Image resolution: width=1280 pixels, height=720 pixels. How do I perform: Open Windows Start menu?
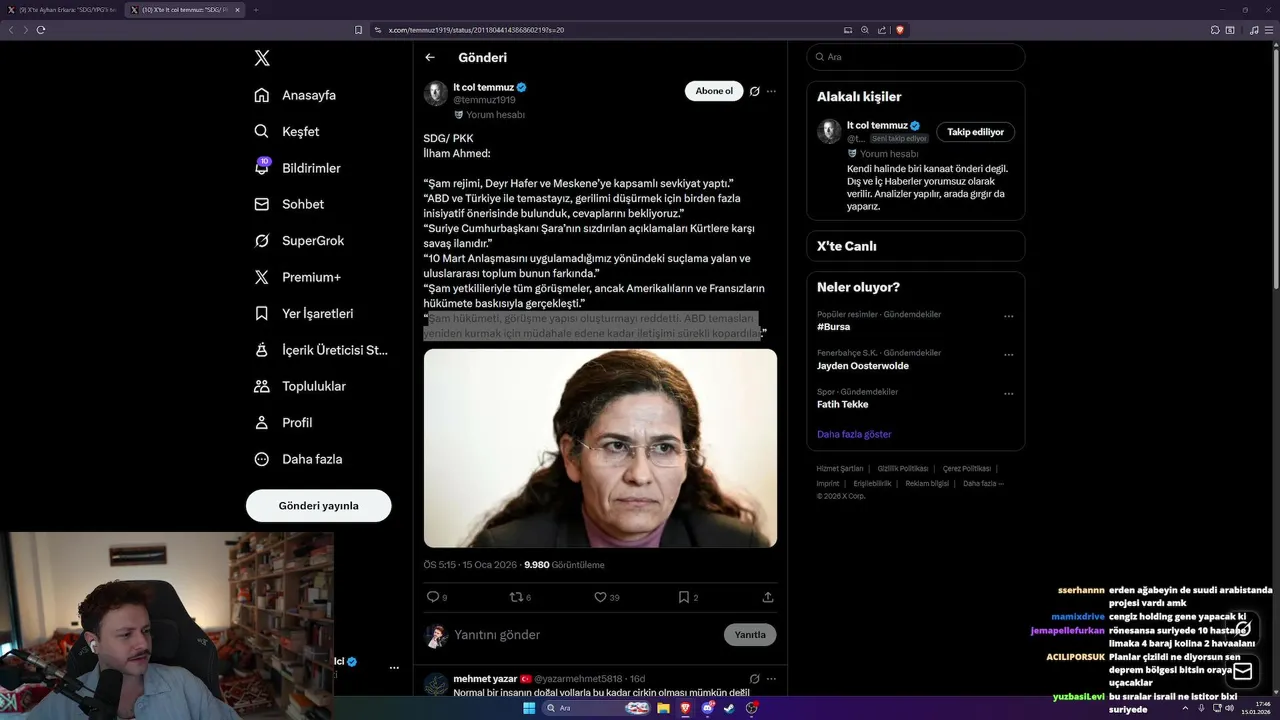click(530, 708)
